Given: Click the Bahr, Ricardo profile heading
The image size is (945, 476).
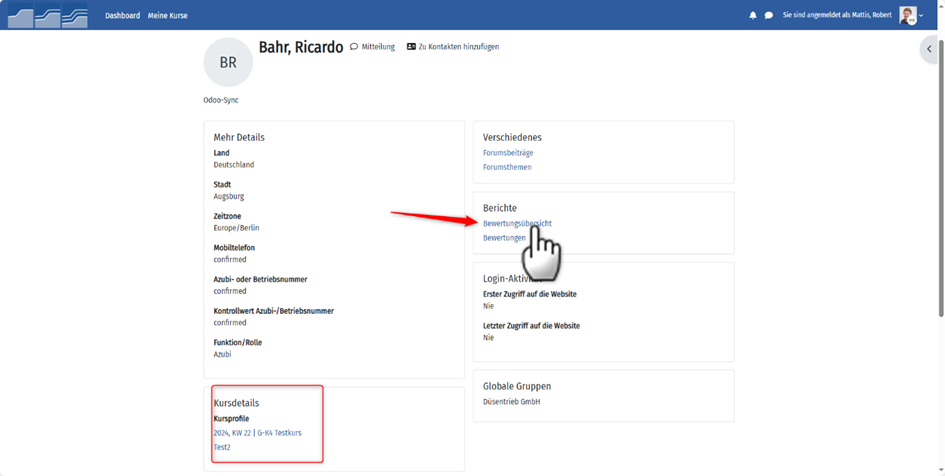Looking at the screenshot, I should [300, 47].
